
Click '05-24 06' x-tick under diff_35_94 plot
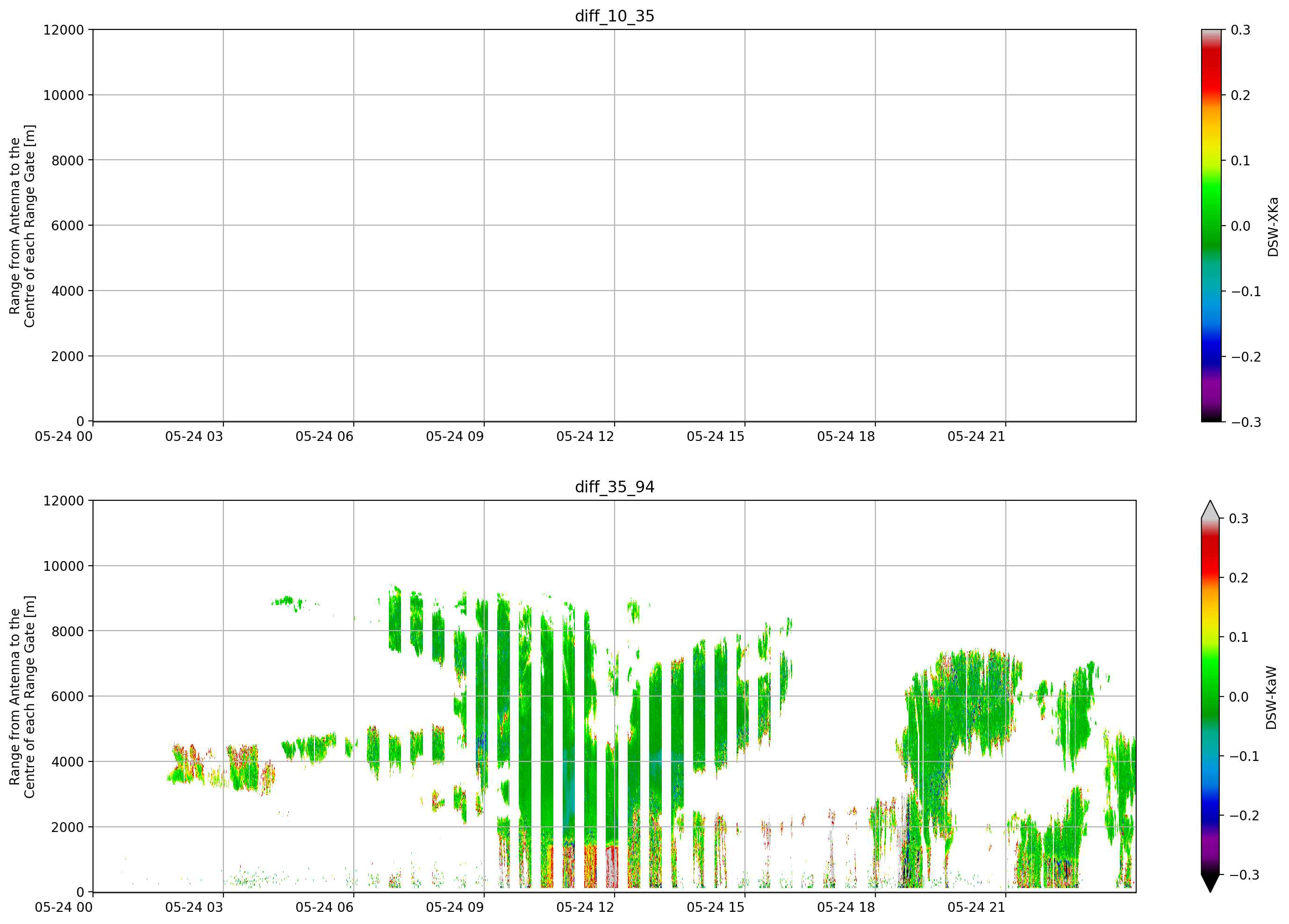(324, 908)
